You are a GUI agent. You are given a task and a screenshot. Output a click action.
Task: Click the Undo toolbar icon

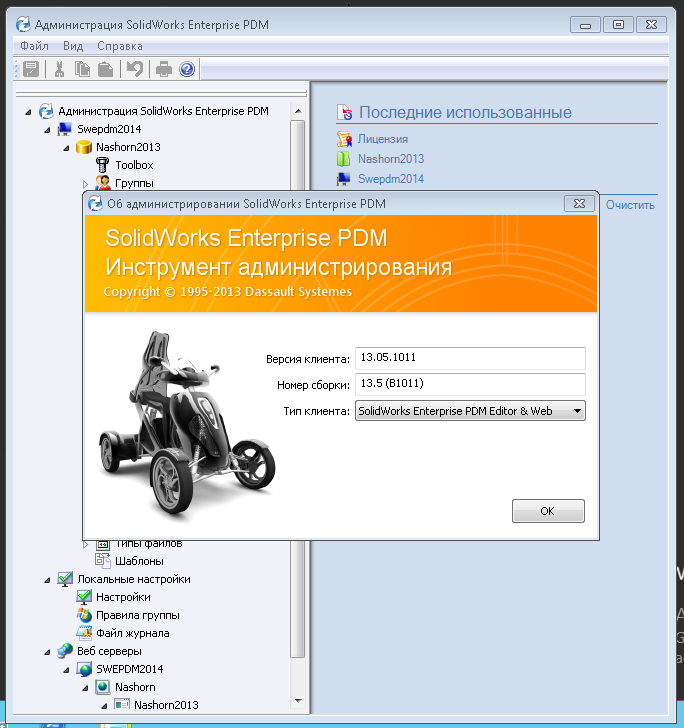pos(135,69)
